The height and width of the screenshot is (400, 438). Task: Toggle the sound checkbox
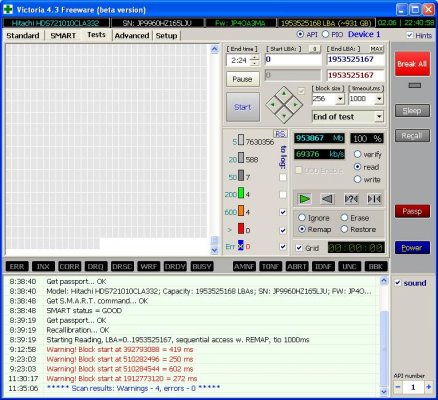(397, 283)
